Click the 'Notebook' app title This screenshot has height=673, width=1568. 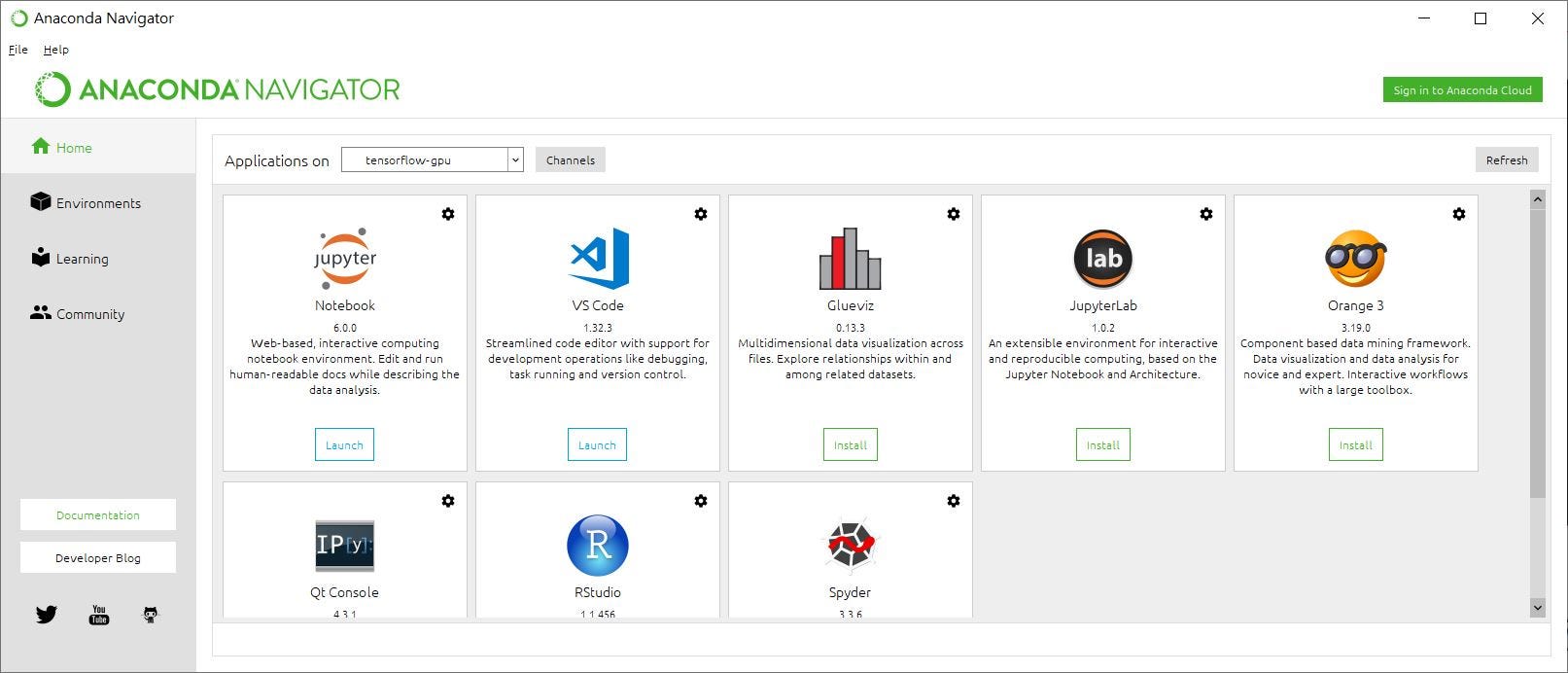(345, 305)
